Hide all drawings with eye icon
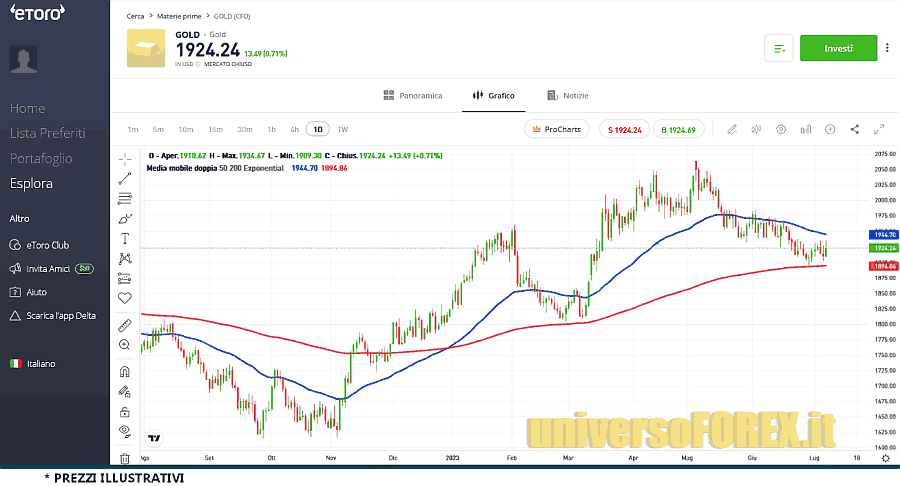This screenshot has height=486, width=900. (x=125, y=430)
